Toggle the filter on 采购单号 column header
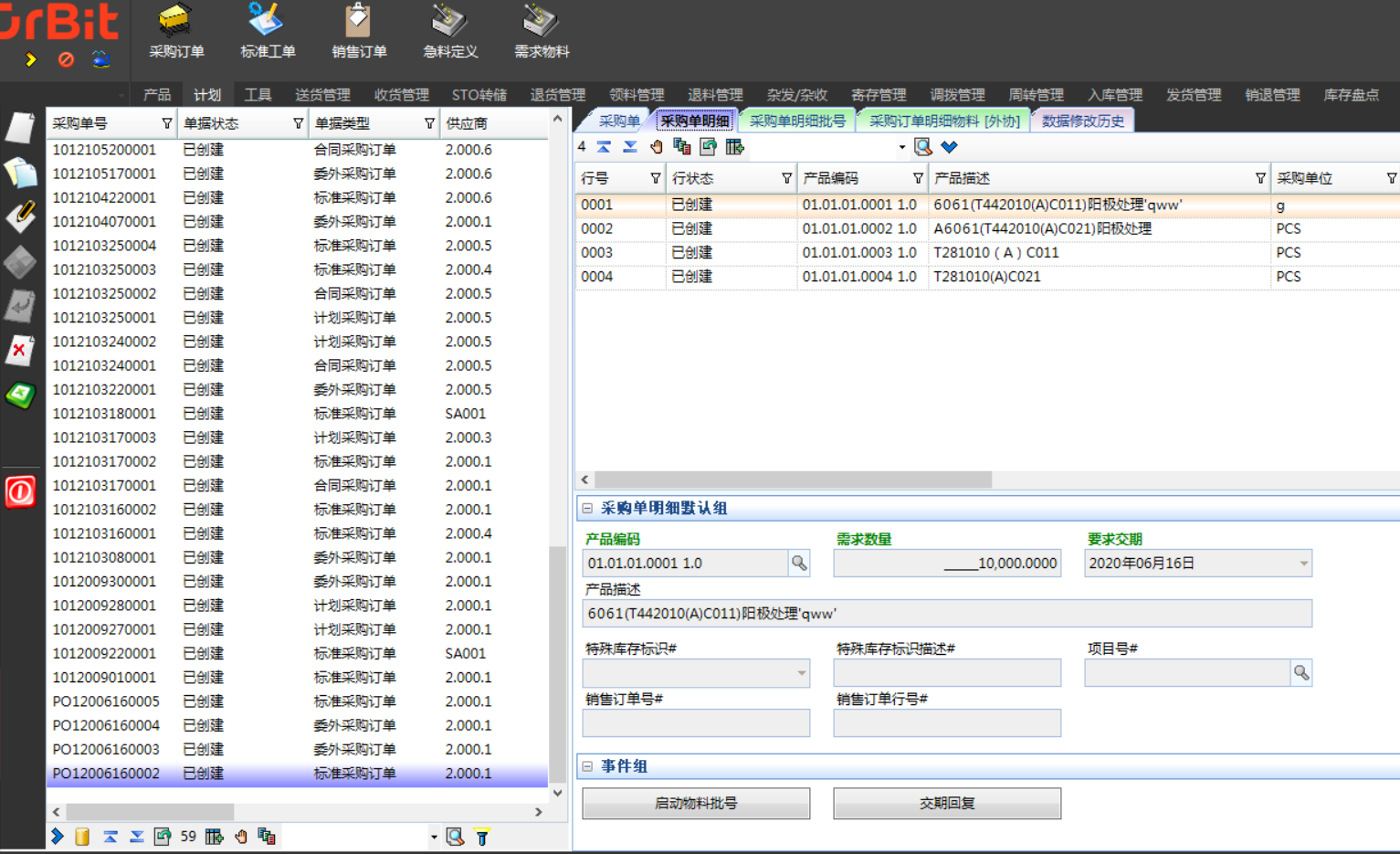The height and width of the screenshot is (854, 1400). pos(166,123)
